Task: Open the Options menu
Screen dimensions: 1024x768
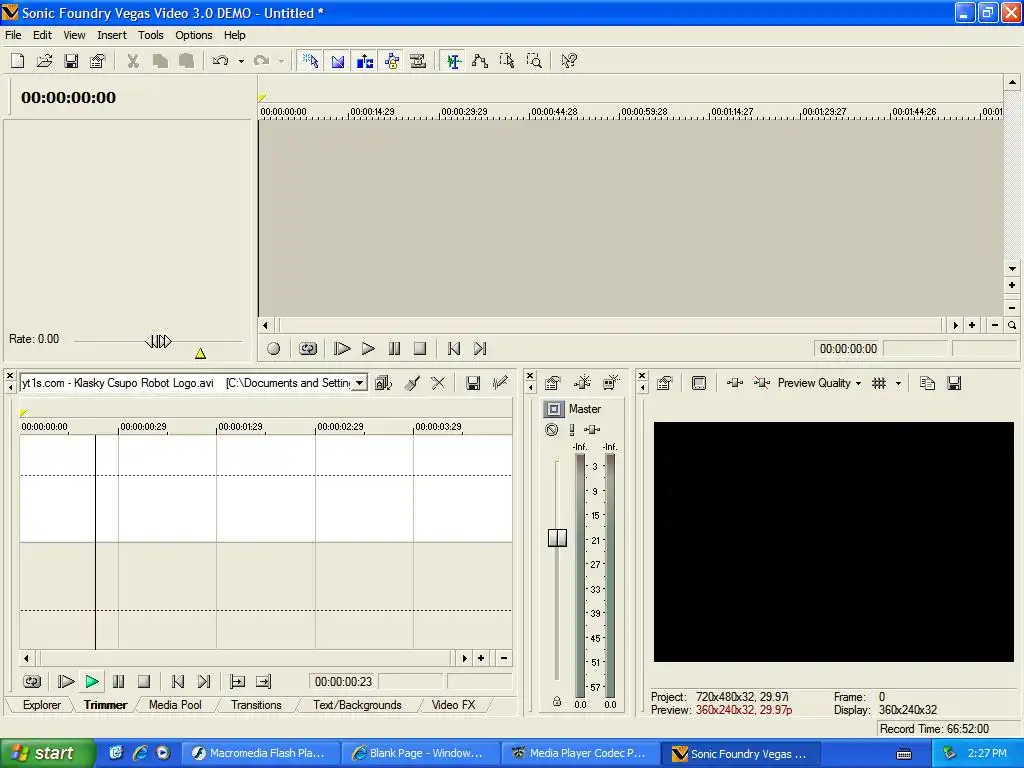Action: point(193,35)
